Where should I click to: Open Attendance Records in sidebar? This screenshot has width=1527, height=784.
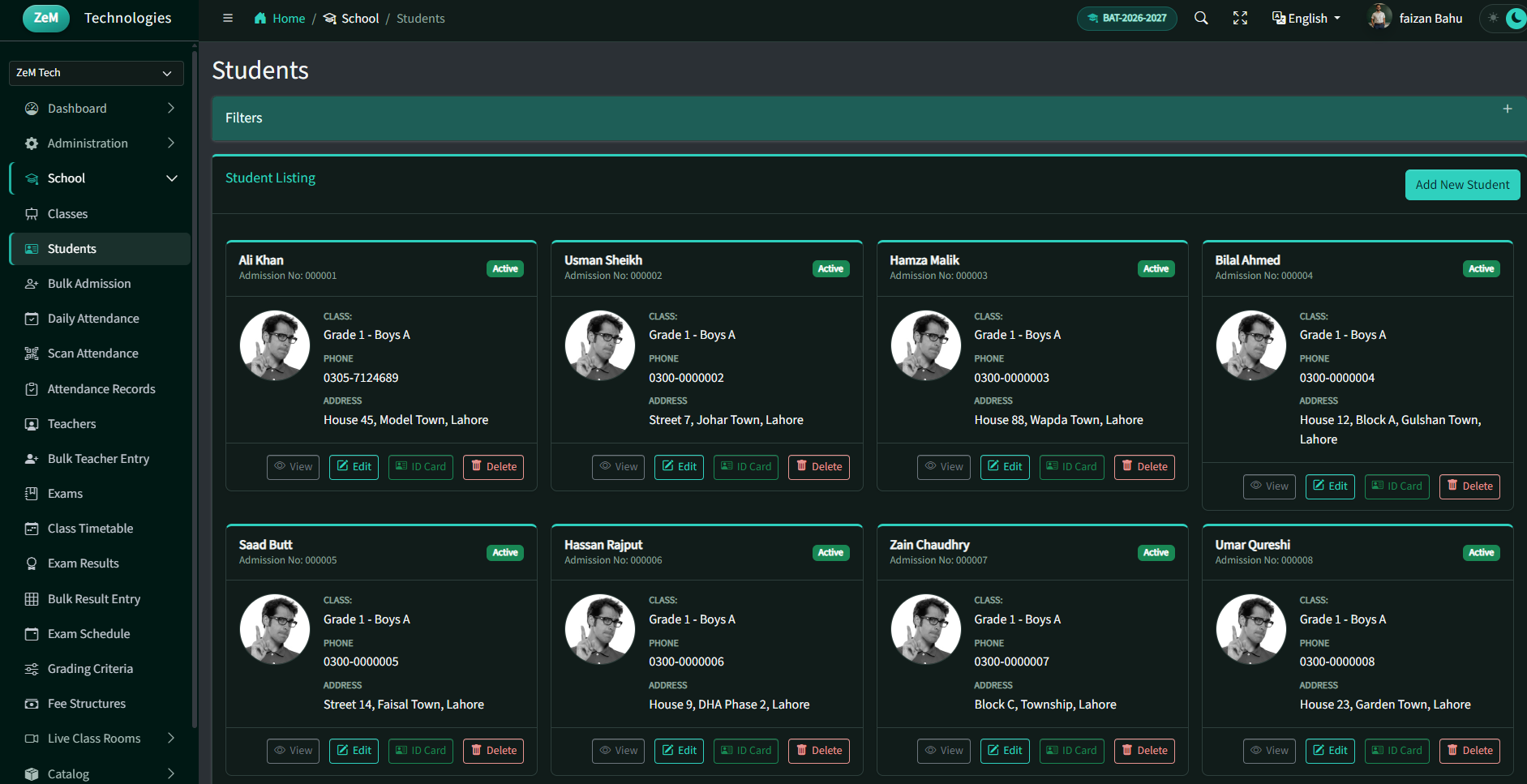pyautogui.click(x=100, y=389)
